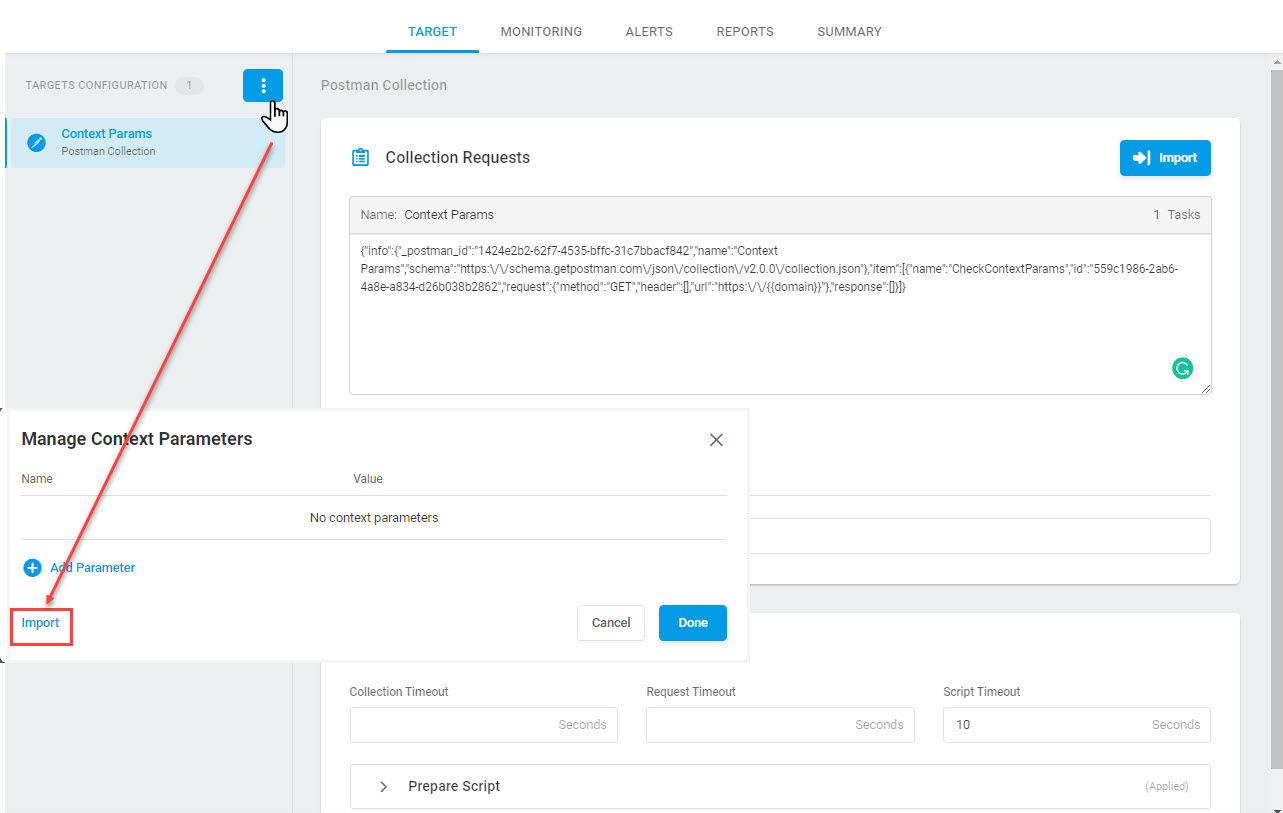Switch to the Monitoring tab
This screenshot has height=813, width=1283.
(541, 32)
